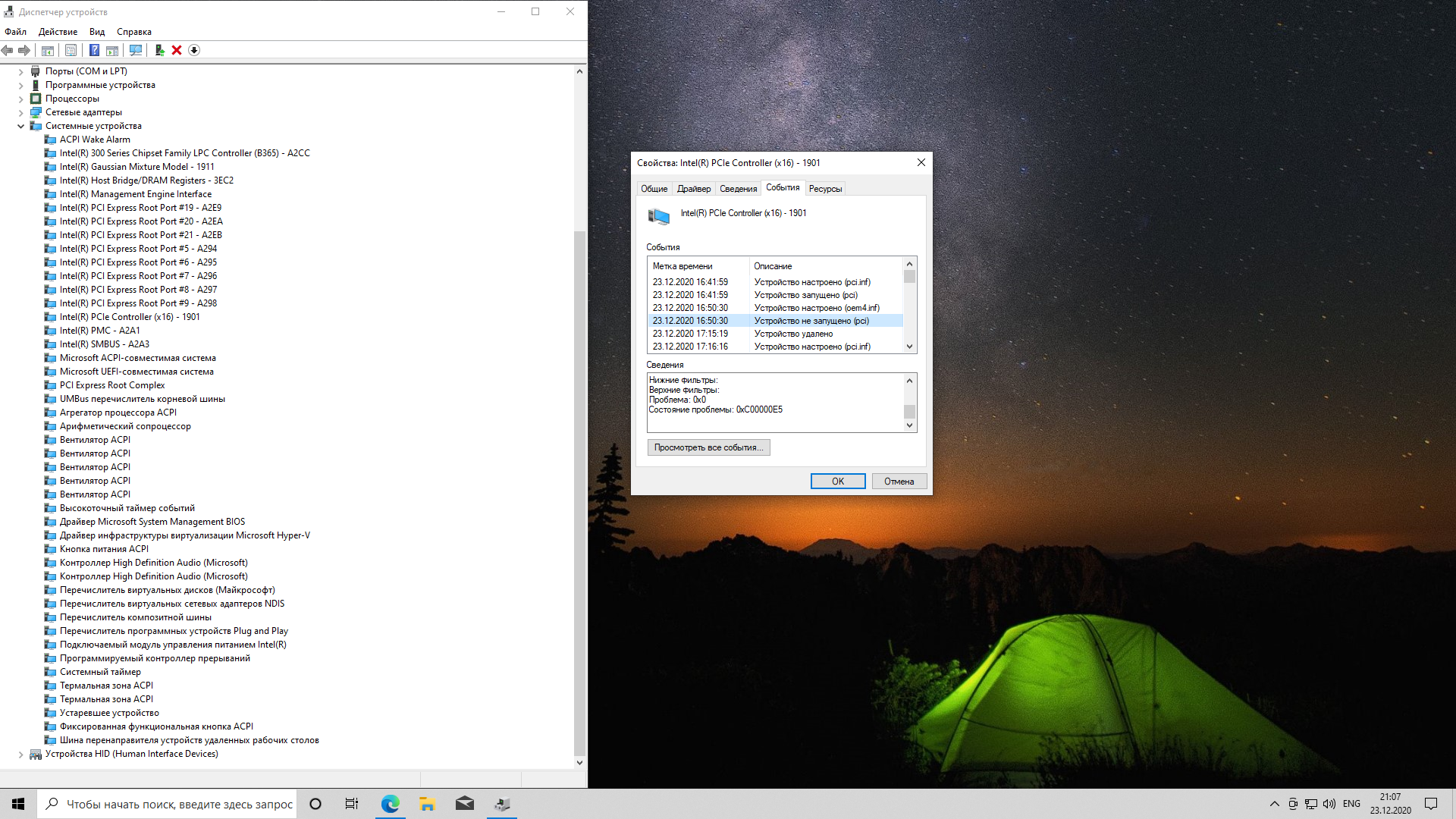This screenshot has width=1456, height=819.
Task: Click the Disable device down-arrow icon
Action: pyautogui.click(x=194, y=50)
